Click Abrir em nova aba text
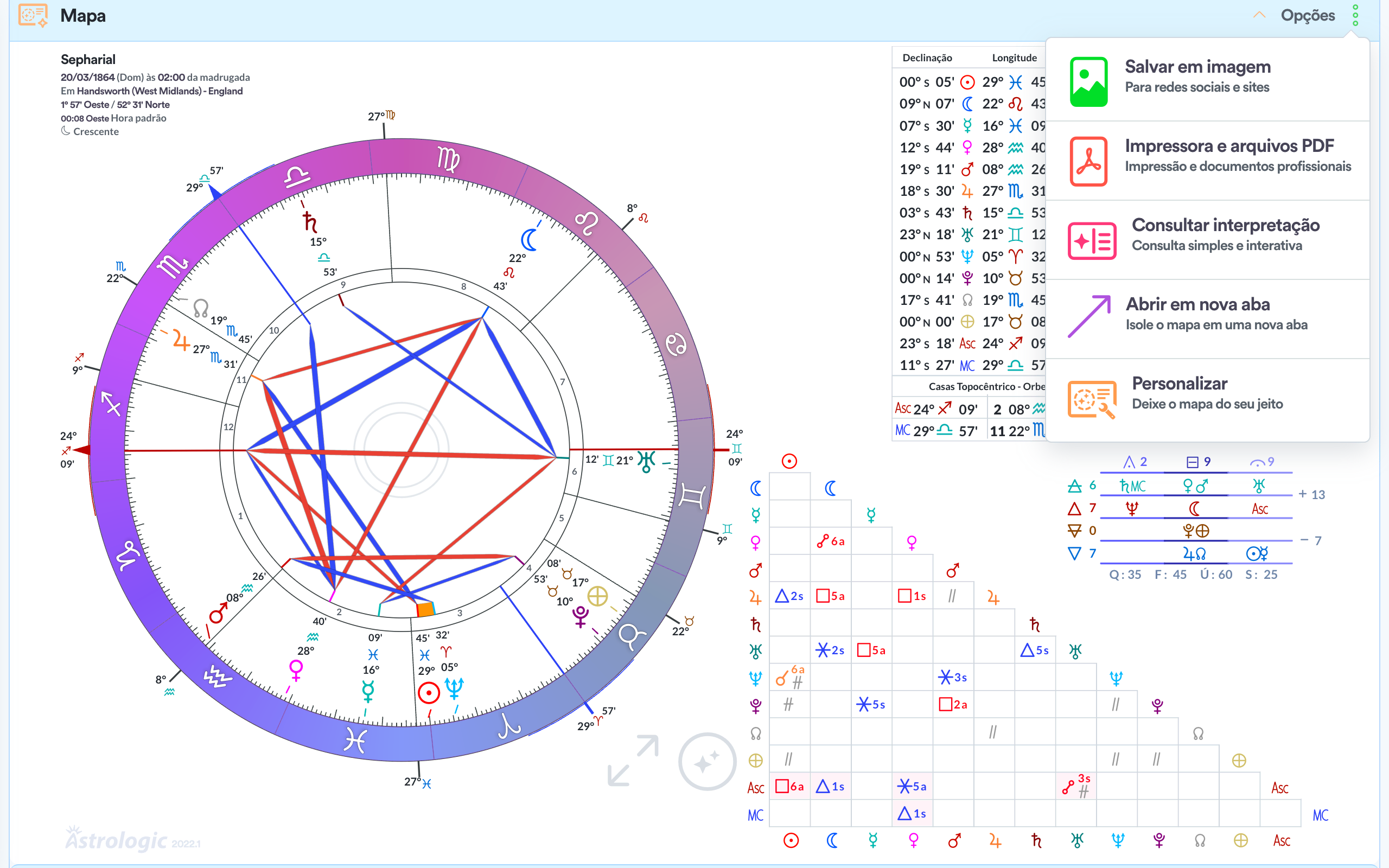 [x=1197, y=304]
